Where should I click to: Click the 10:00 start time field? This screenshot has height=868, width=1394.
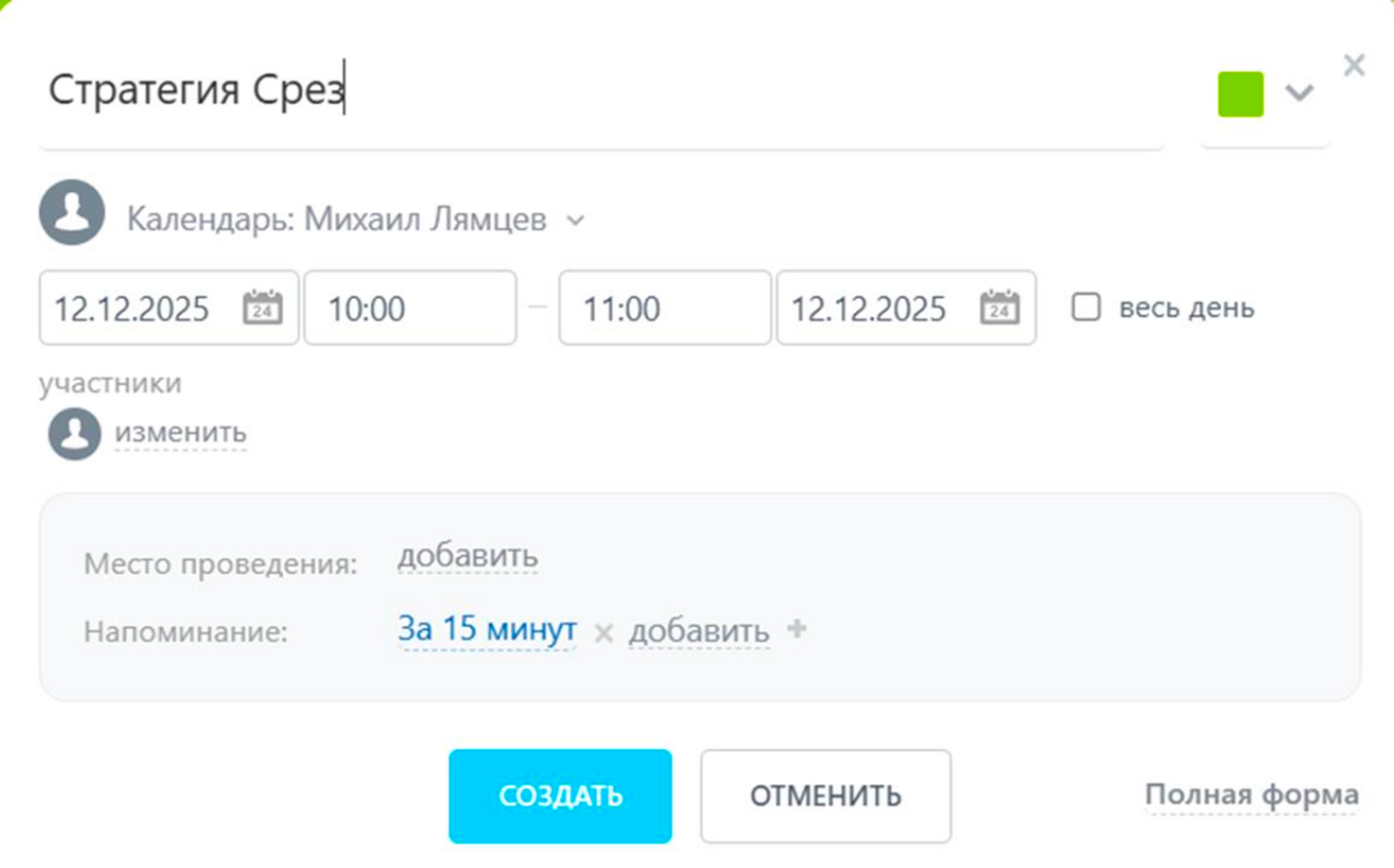(410, 308)
